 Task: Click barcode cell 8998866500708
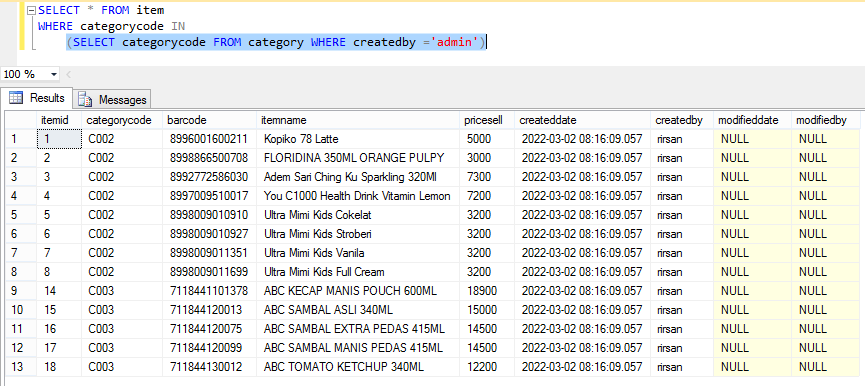210,158
